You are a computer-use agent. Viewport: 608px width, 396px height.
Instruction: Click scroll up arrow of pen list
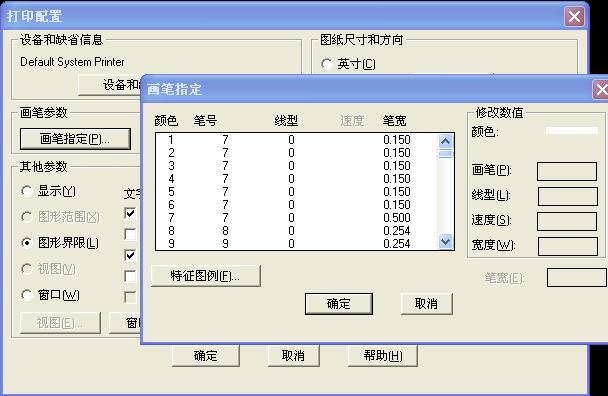click(x=446, y=141)
